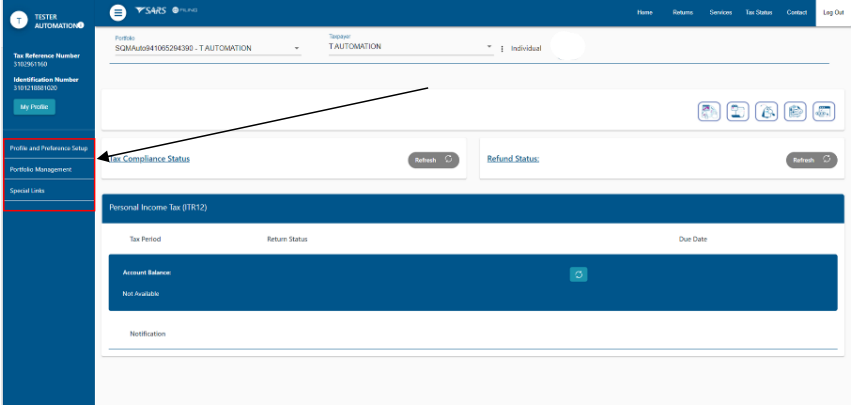This screenshot has width=851, height=408.
Task: Open the Portfolio dropdown
Action: [x=208, y=48]
